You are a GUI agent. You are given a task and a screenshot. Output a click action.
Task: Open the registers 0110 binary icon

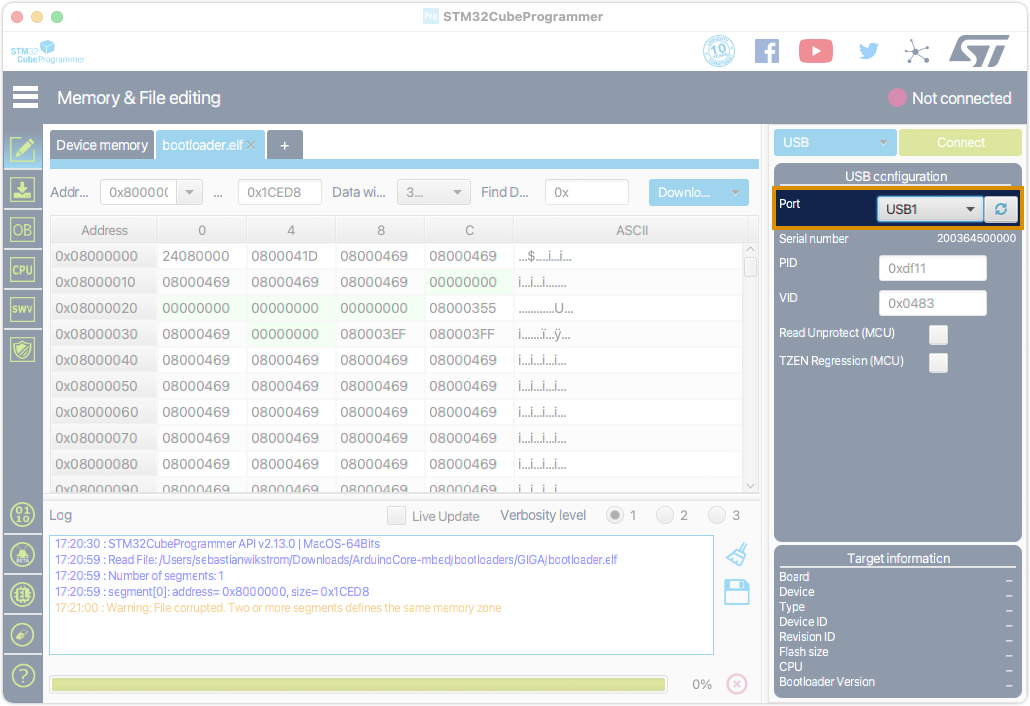[x=22, y=514]
